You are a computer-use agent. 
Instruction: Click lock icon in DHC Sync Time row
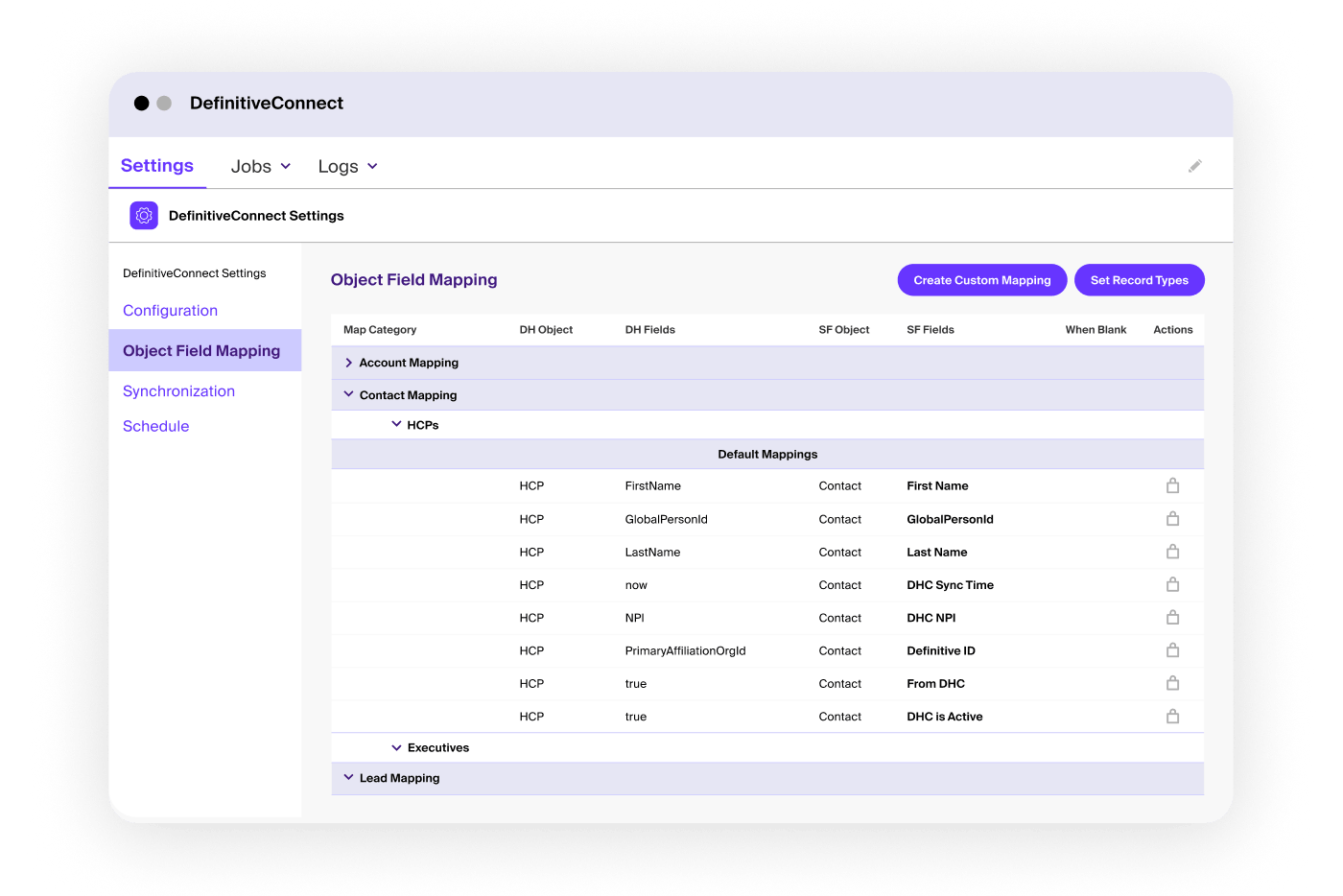(x=1172, y=584)
